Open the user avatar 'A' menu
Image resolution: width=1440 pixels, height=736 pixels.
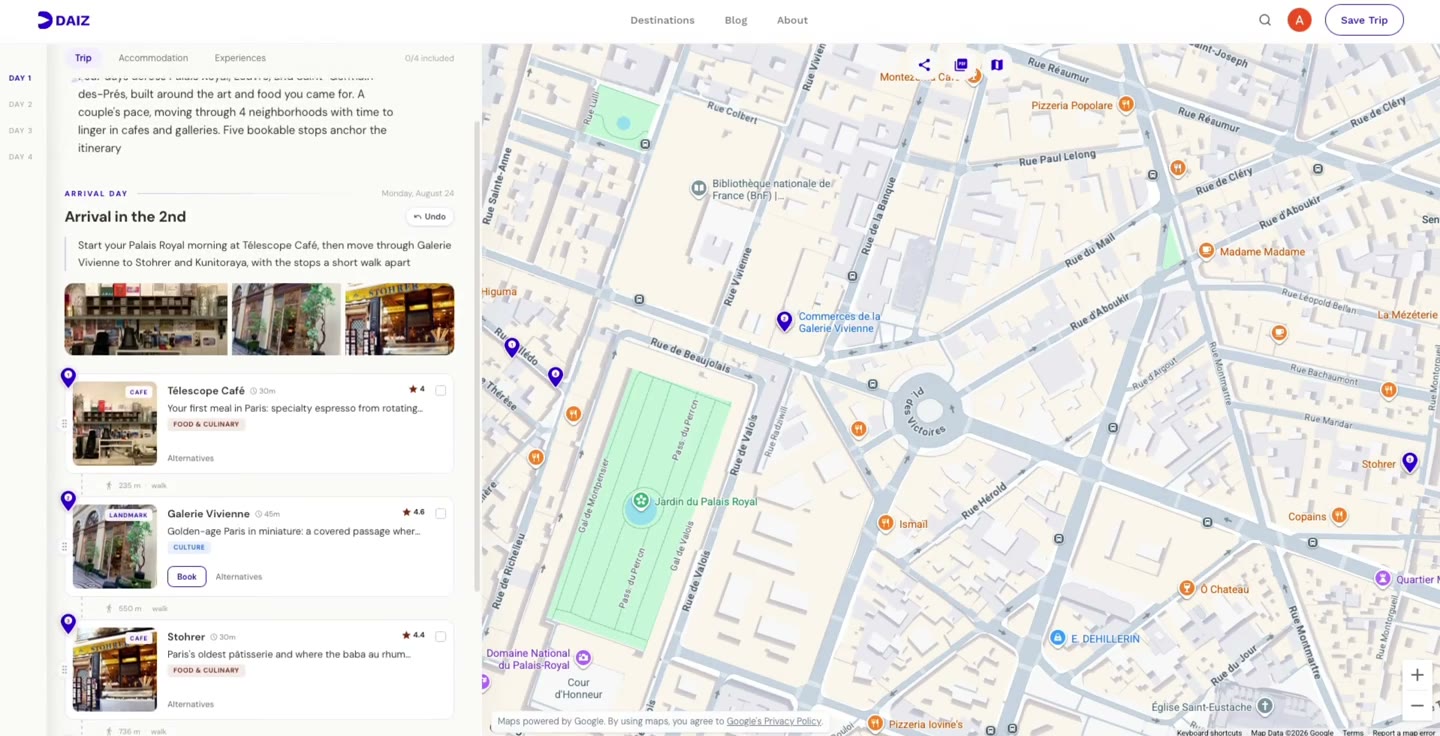point(1299,20)
